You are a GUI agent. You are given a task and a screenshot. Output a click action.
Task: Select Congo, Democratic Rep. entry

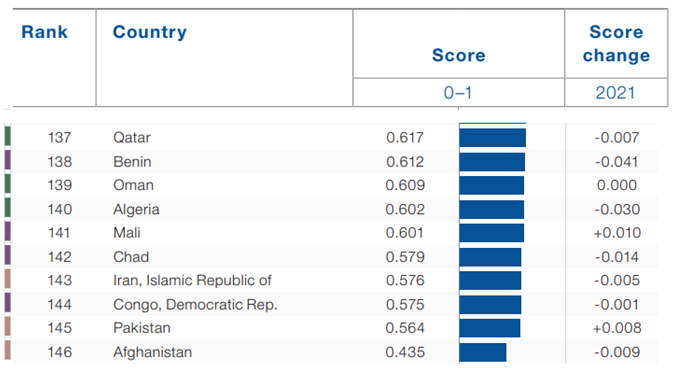(x=195, y=304)
